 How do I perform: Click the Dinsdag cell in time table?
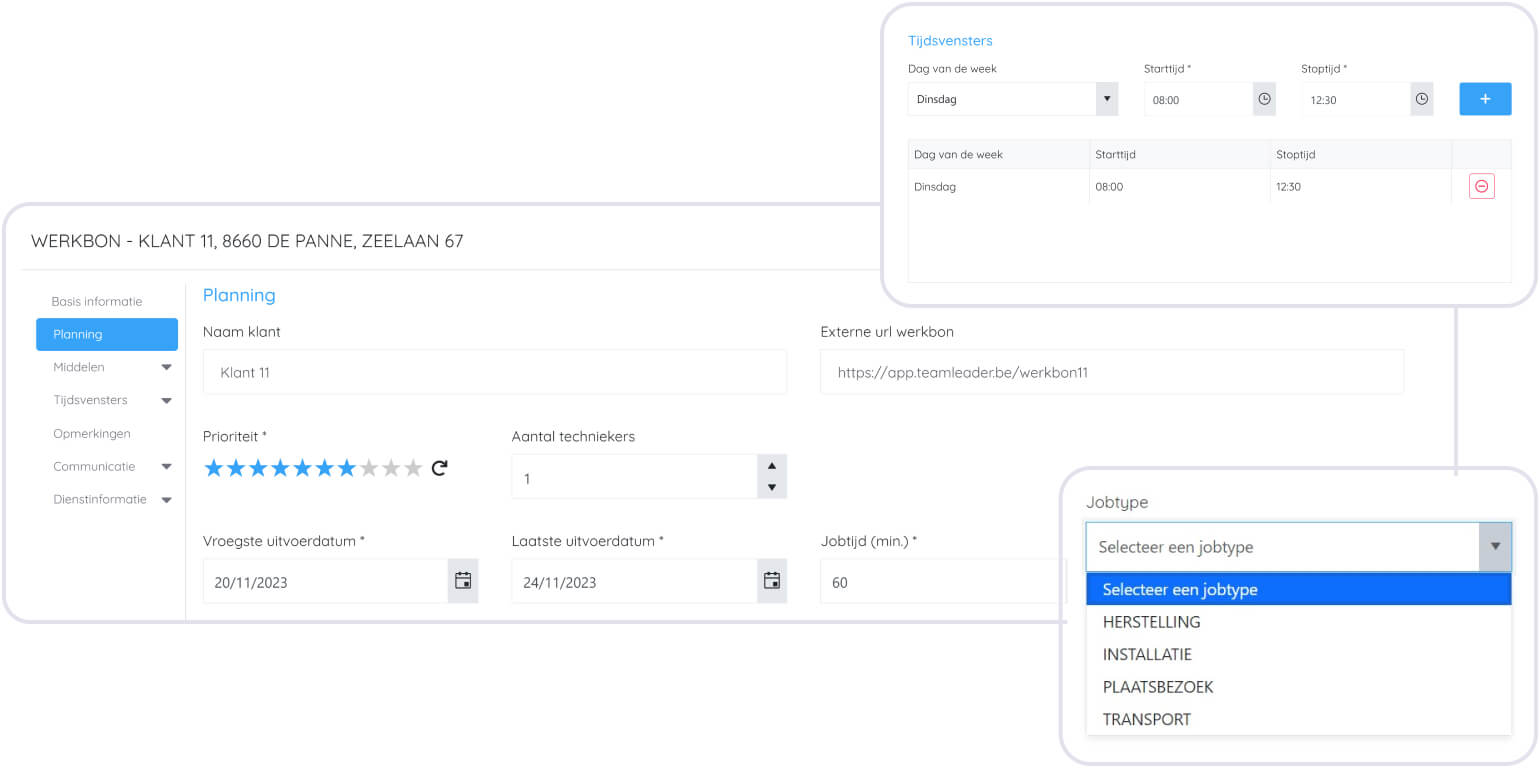click(998, 187)
